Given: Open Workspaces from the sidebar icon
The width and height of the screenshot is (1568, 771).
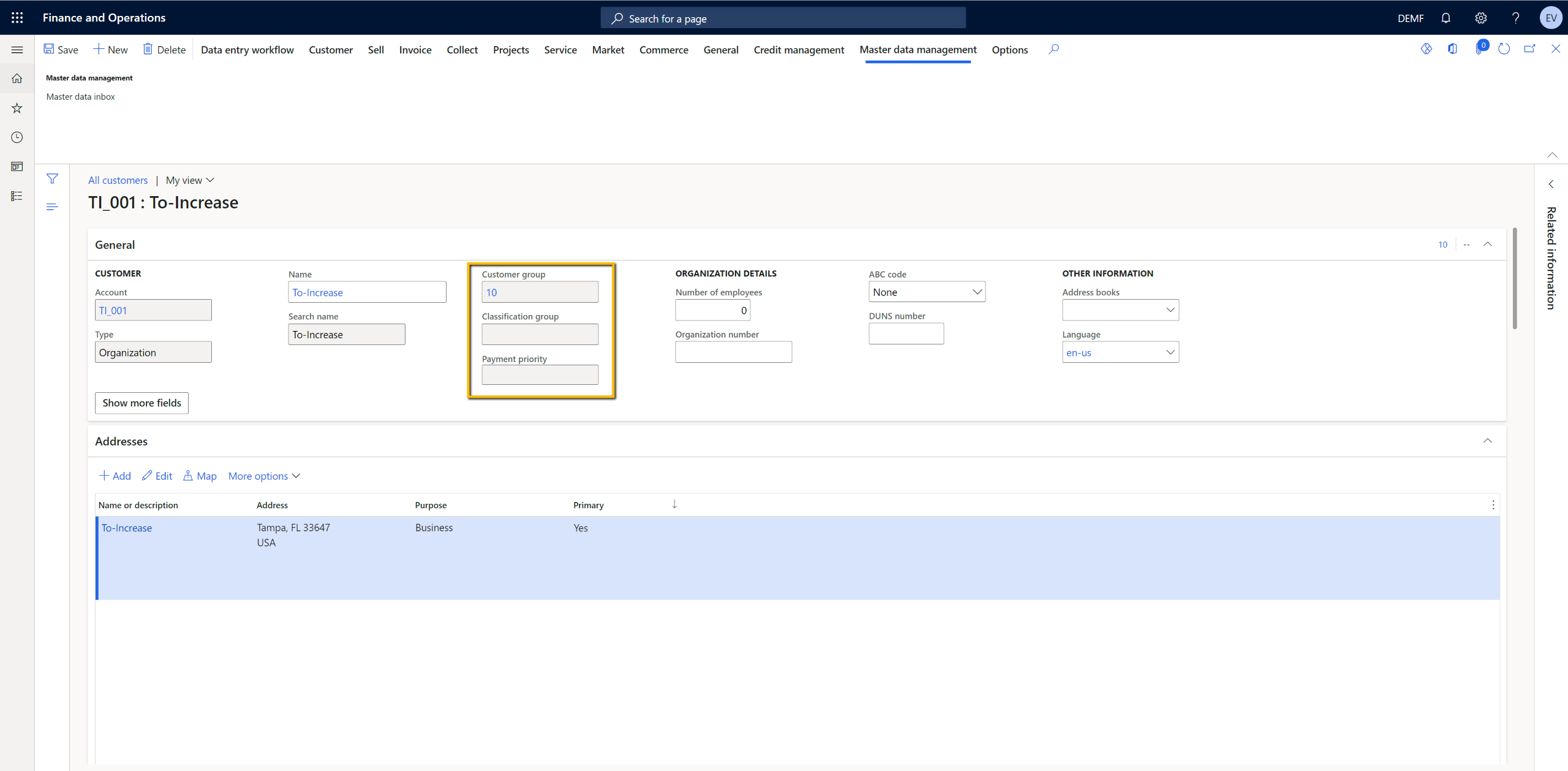Looking at the screenshot, I should [17, 166].
